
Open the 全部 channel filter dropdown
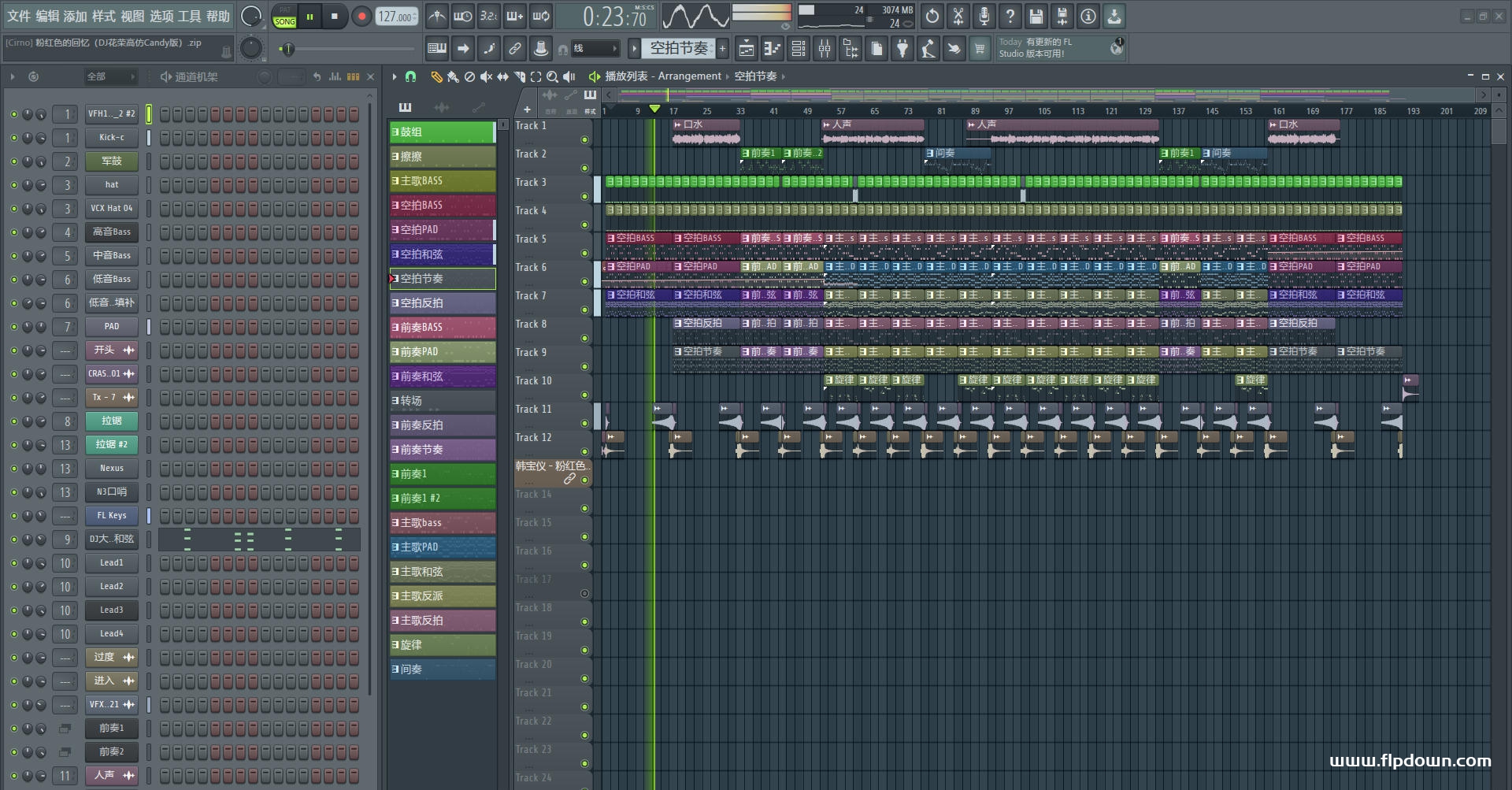click(111, 76)
